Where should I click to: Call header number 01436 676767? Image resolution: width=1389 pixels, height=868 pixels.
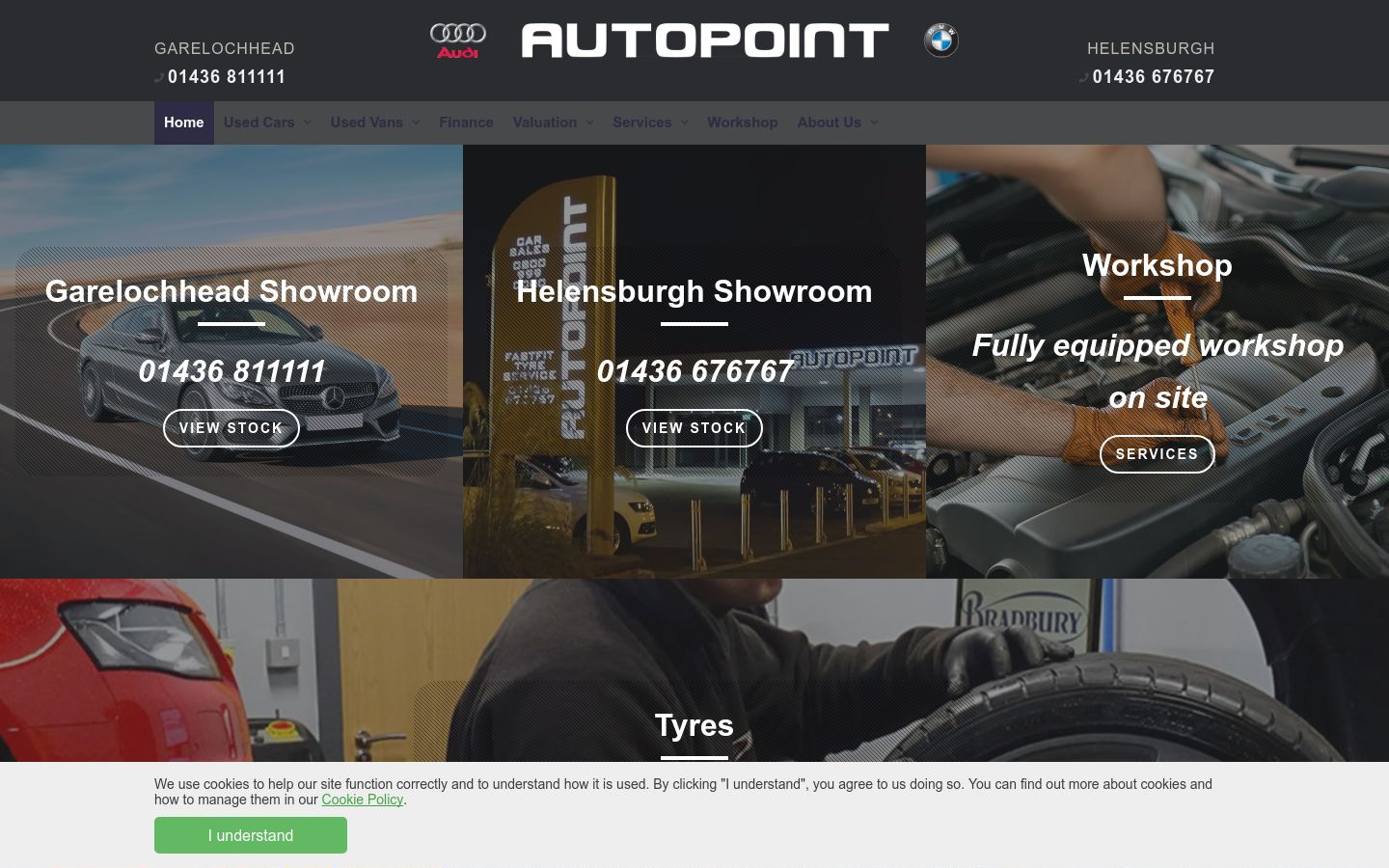point(1154,77)
